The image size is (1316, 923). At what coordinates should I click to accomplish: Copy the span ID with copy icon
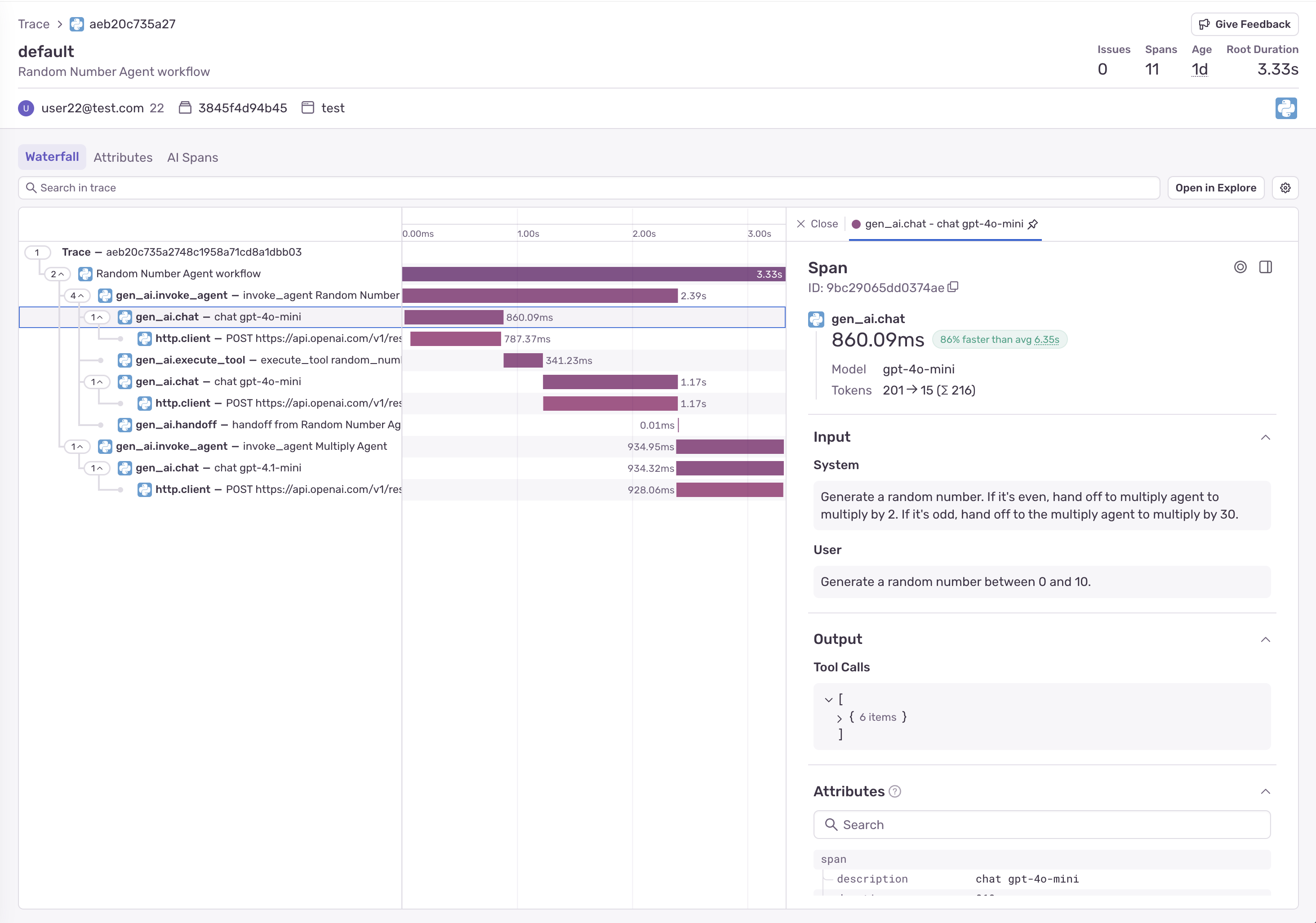click(x=953, y=288)
